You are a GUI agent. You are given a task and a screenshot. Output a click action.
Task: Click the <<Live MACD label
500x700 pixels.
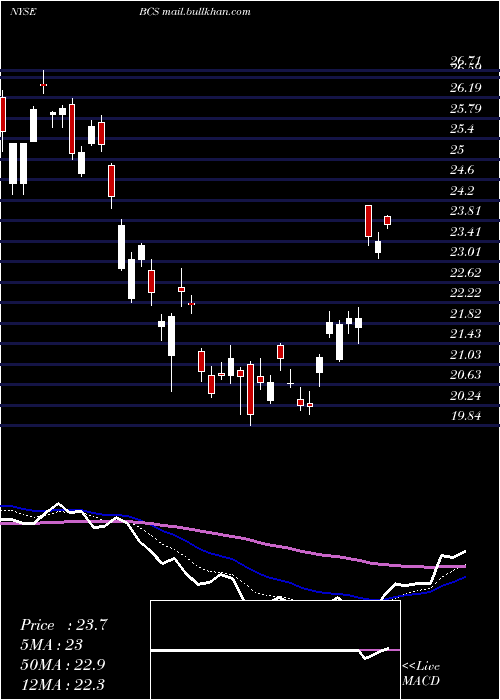point(421,674)
